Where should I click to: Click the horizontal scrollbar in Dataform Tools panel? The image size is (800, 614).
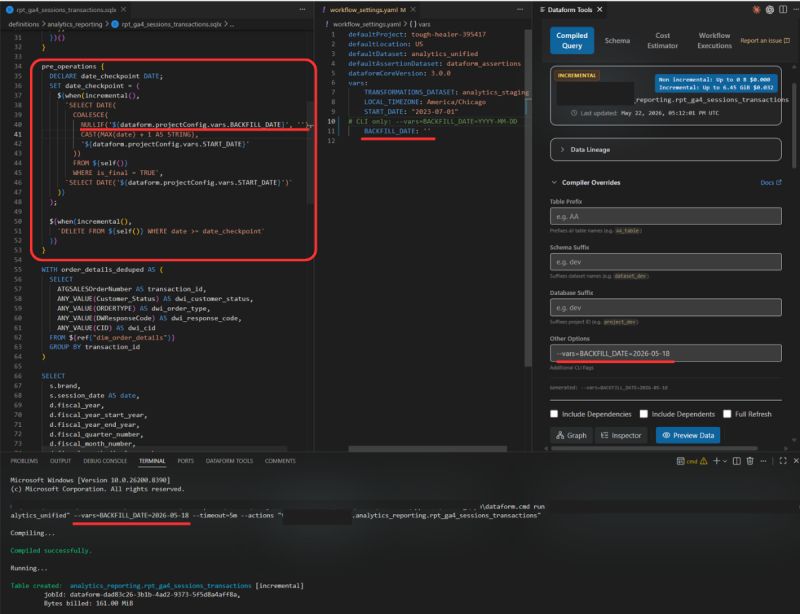coord(654,449)
